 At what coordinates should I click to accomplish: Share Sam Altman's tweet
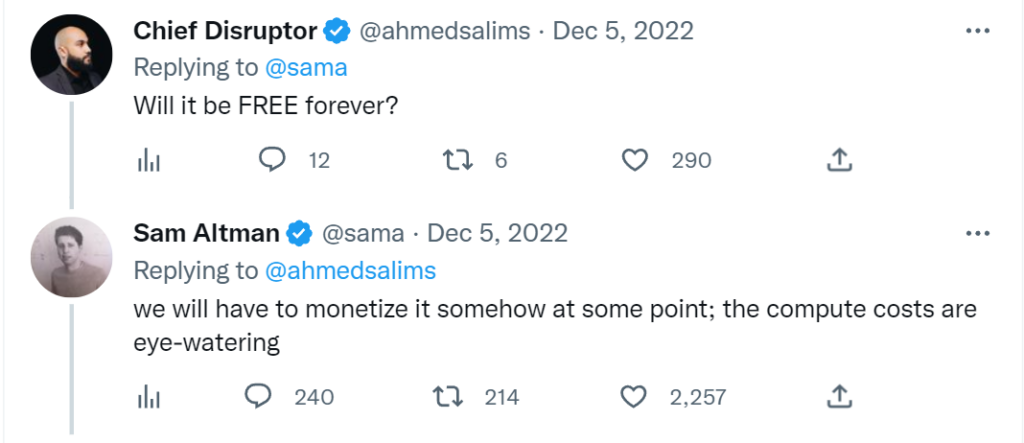(840, 397)
